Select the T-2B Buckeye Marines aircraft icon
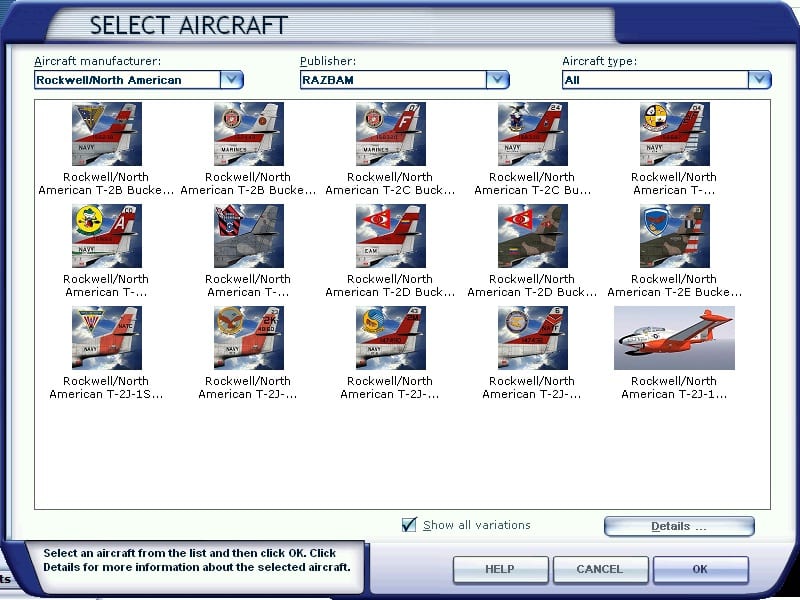Viewport: 800px width, 600px height. coord(248,134)
